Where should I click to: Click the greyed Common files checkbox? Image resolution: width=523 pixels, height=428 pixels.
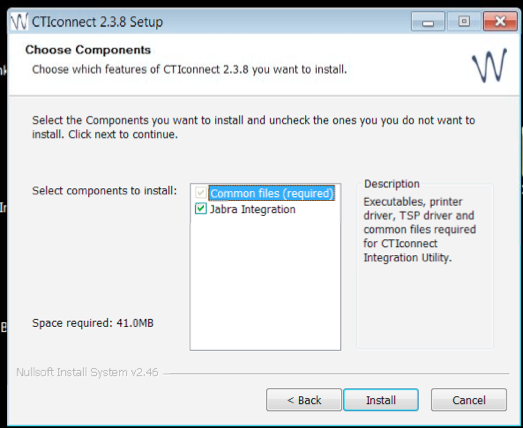200,192
